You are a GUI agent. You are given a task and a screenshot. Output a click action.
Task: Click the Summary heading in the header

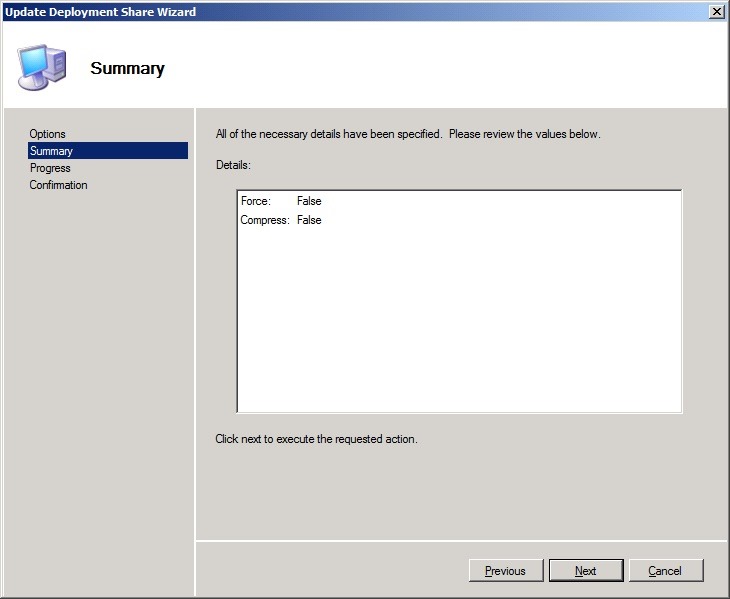[x=127, y=69]
